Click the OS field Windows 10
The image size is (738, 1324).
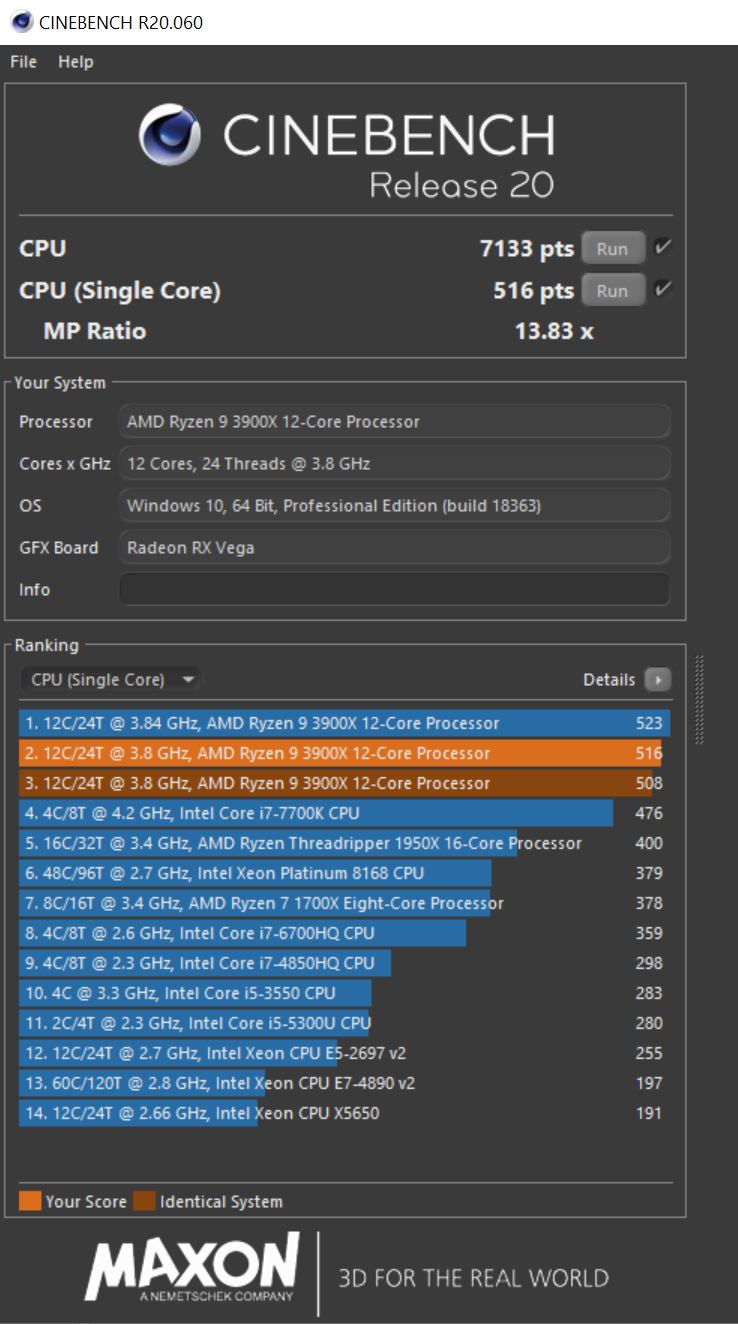pyautogui.click(x=394, y=506)
